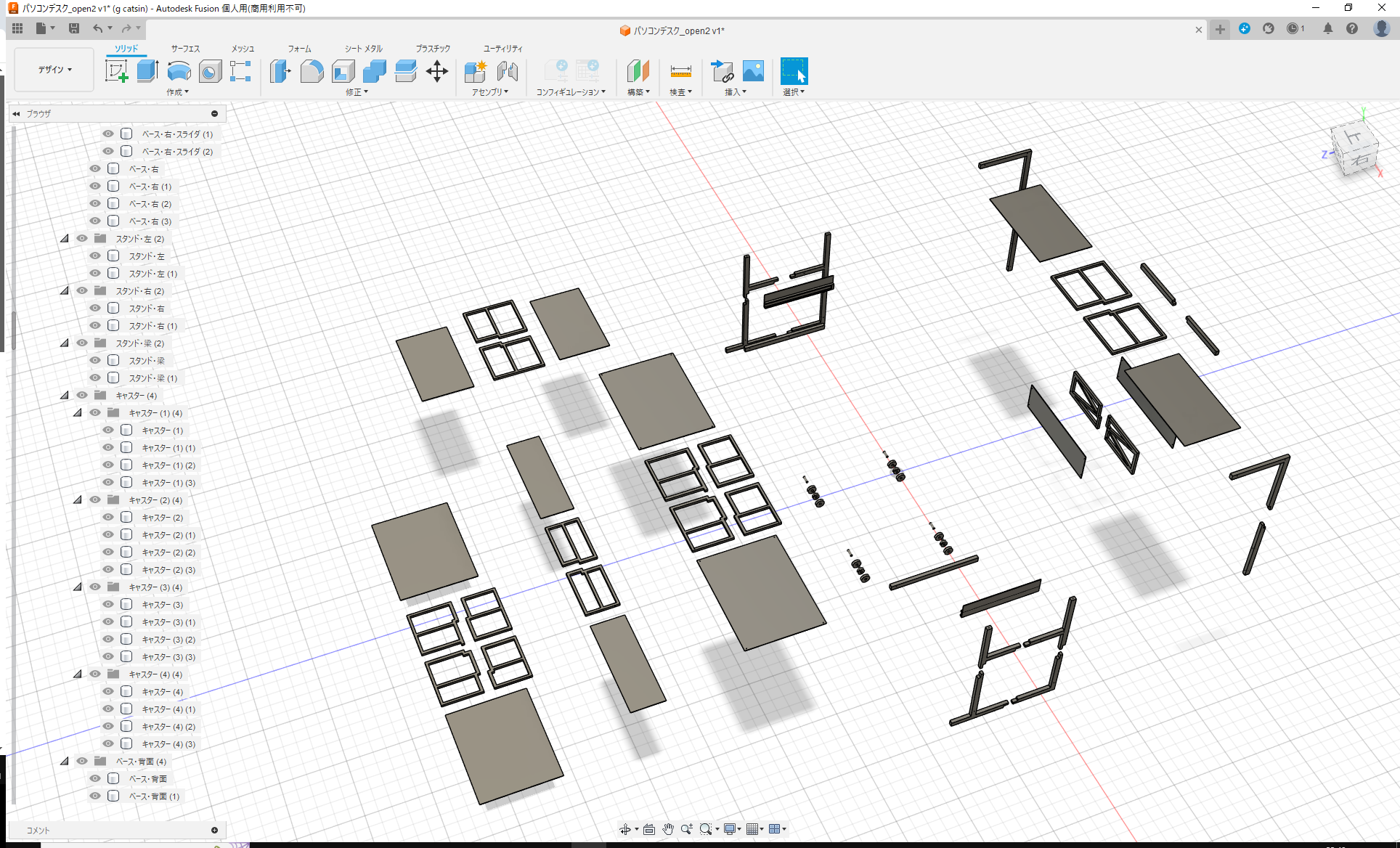Collapse the キャスター (4) tree group
This screenshot has width=1400, height=848.
click(x=65, y=395)
